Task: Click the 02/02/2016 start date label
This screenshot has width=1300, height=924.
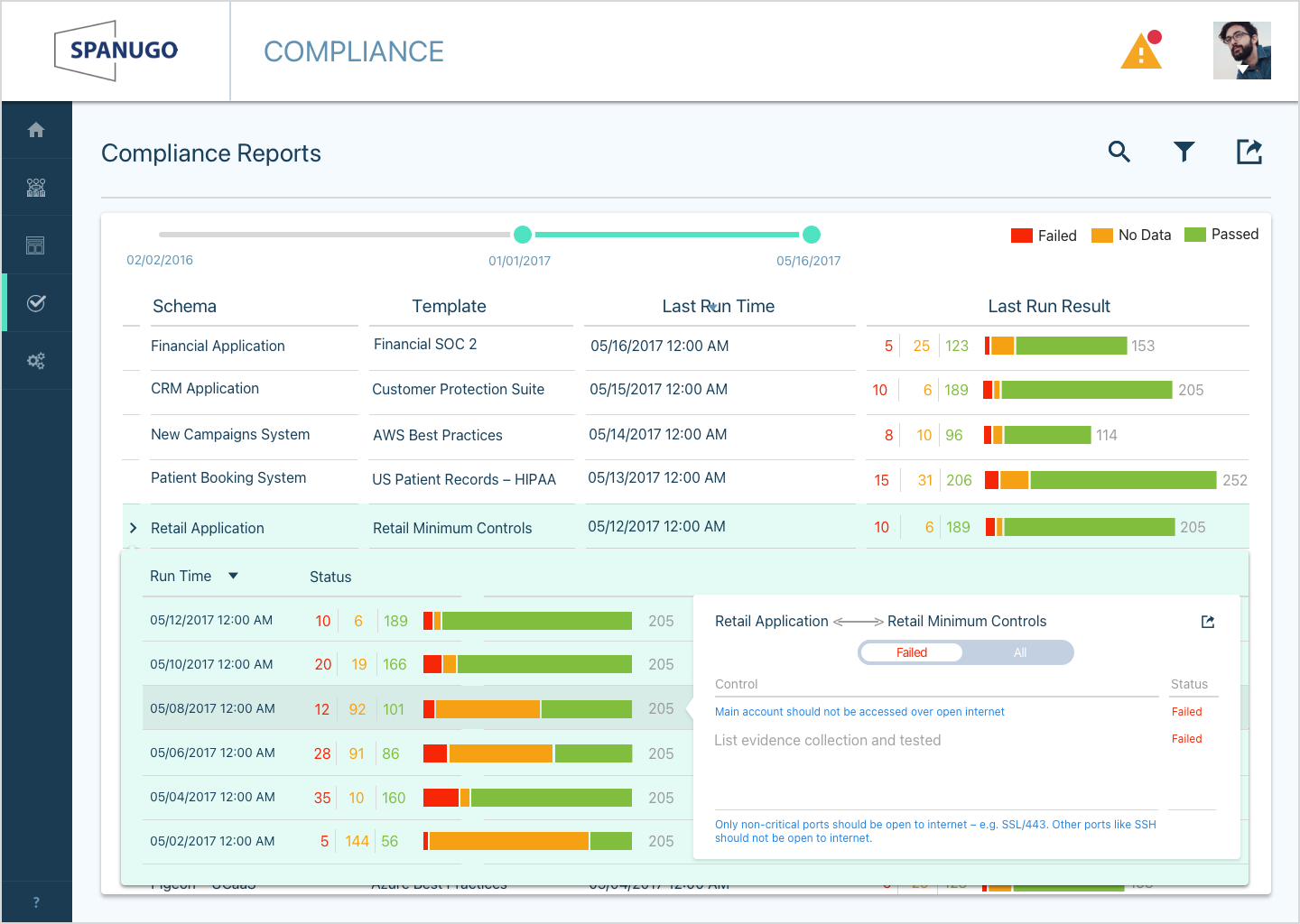Action: (x=160, y=260)
